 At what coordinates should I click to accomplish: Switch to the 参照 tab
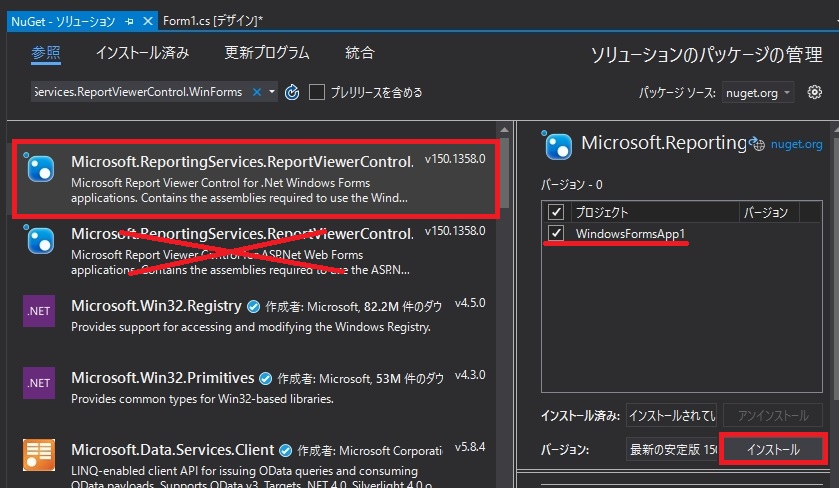tap(45, 53)
